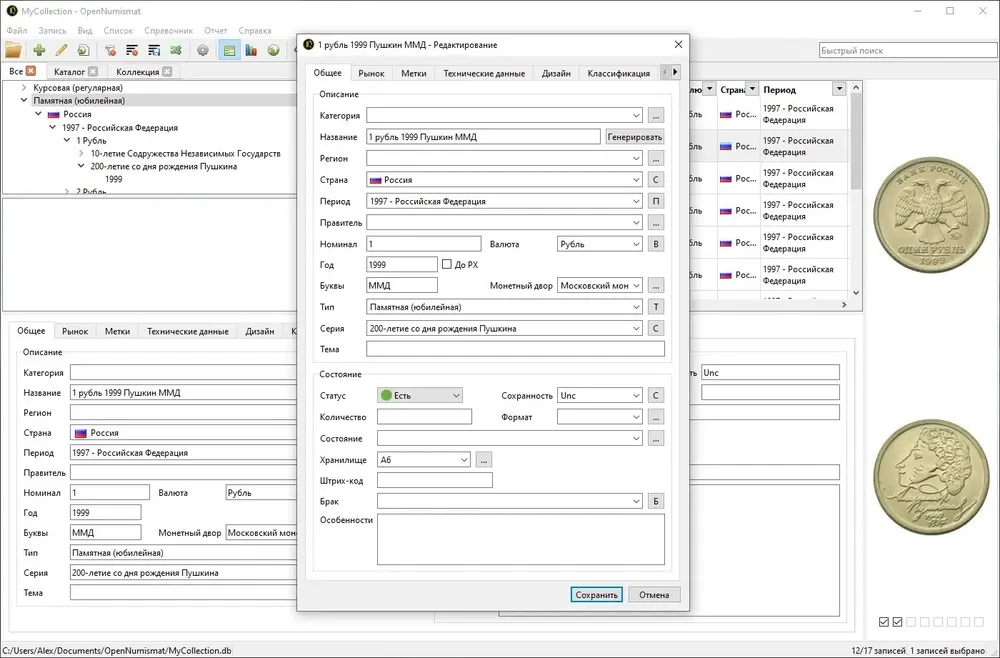Toggle the До РХ checkbox
The width and height of the screenshot is (1000, 658).
point(446,264)
